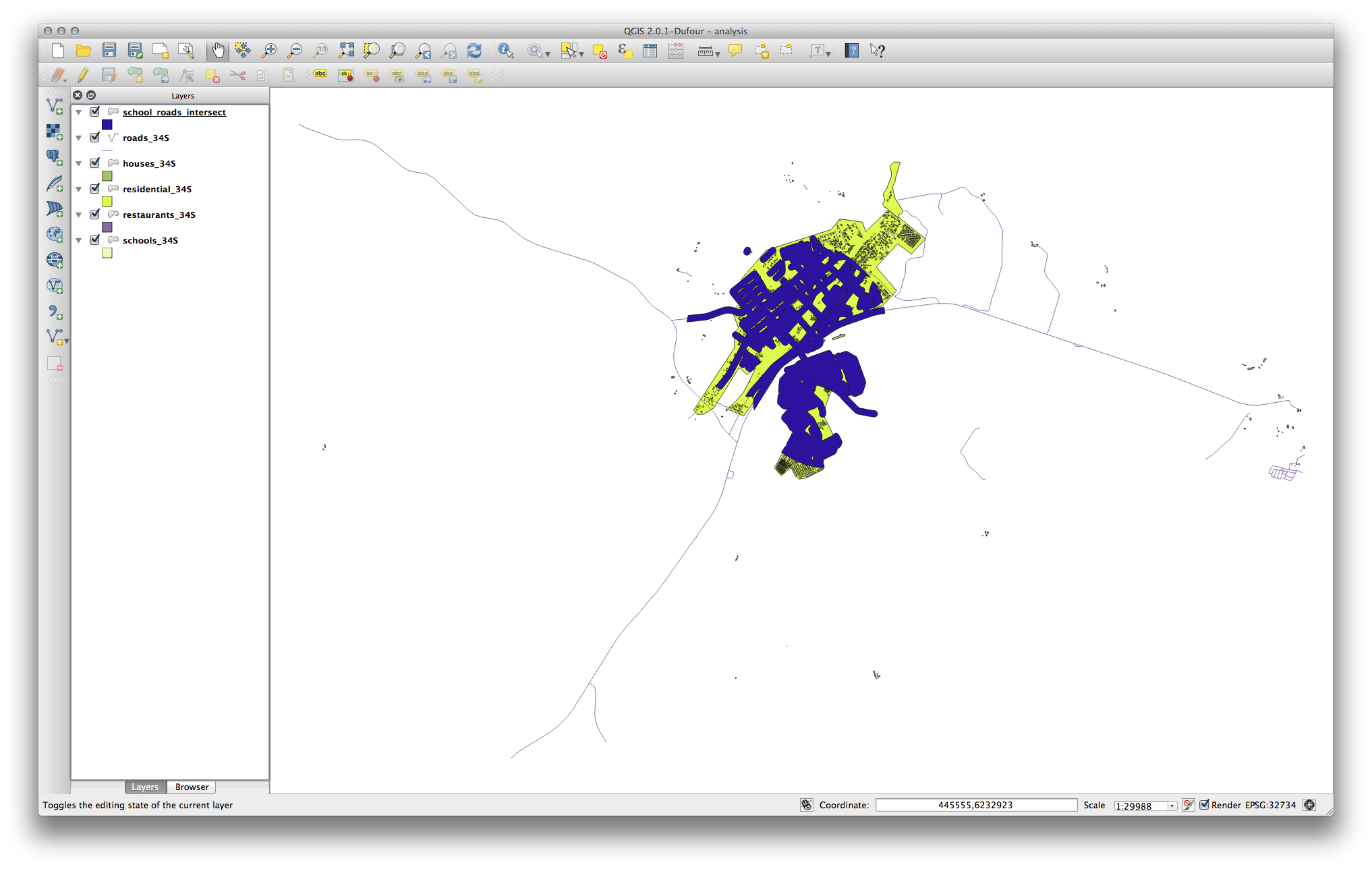Collapse the school_roads_intersect layer tree
Viewport: 1372px width, 869px height.
coord(79,113)
